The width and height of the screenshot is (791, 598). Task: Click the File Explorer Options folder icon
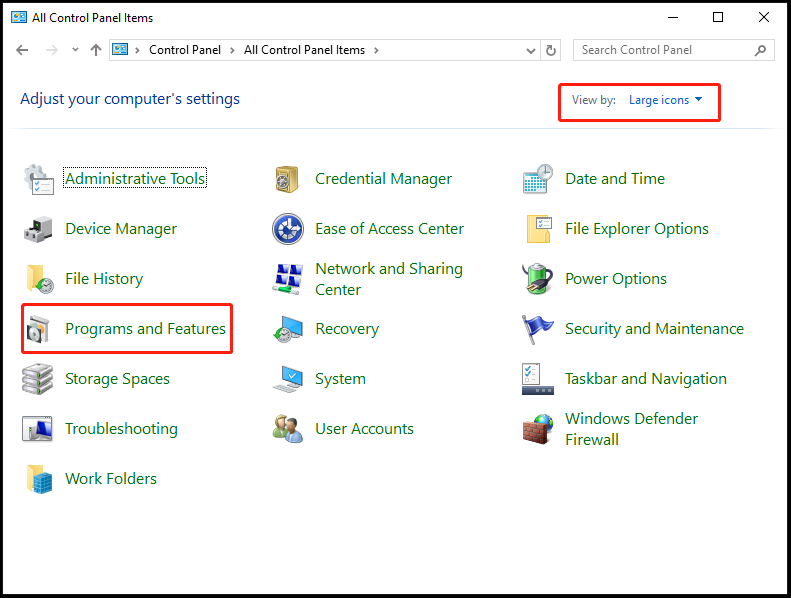(539, 229)
